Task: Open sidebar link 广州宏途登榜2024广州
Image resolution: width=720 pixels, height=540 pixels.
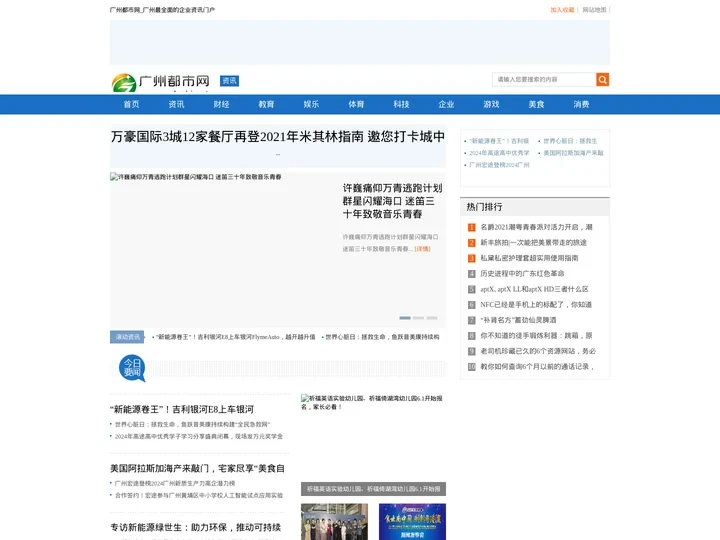Action: (x=499, y=165)
